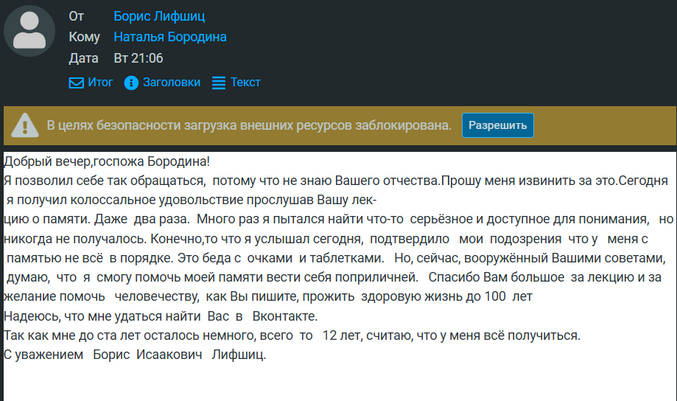
Task: Open recipient link Наталья Бородина
Action: (170, 37)
